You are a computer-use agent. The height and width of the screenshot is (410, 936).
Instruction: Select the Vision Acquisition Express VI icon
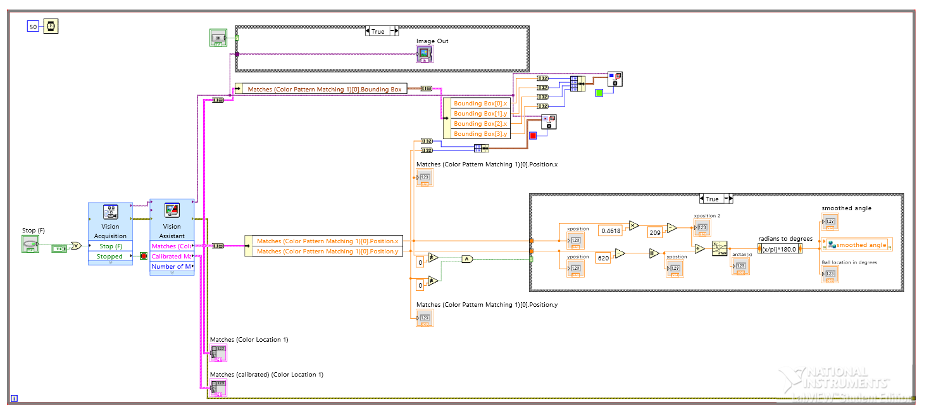tap(110, 211)
